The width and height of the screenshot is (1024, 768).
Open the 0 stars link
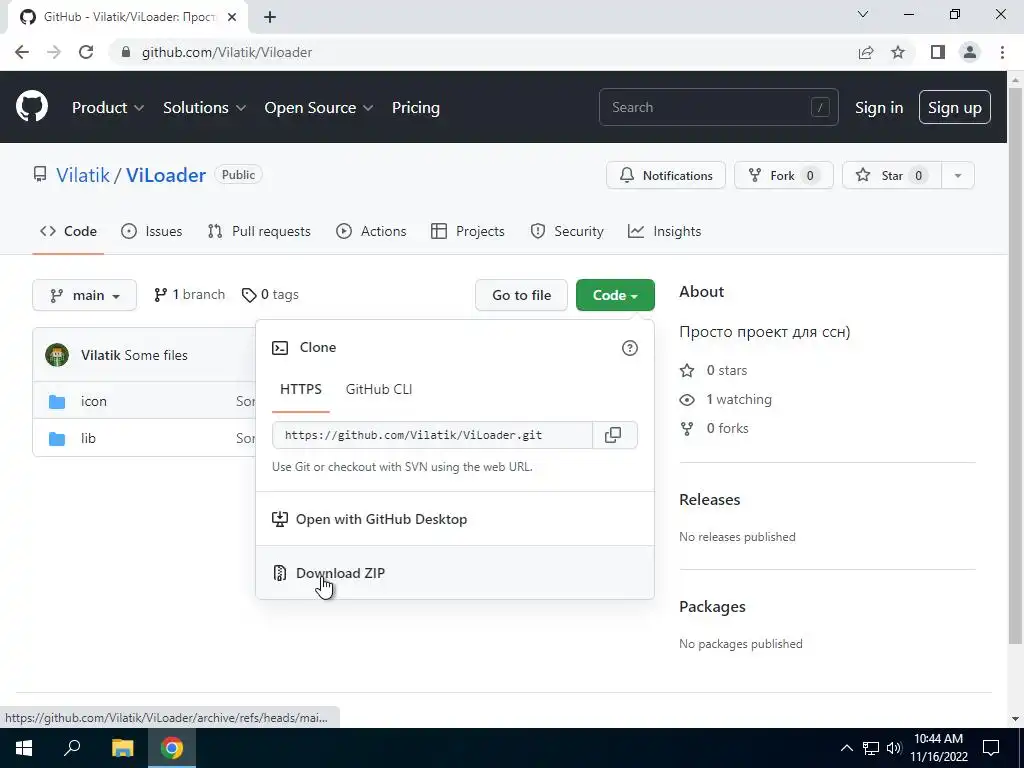point(714,370)
